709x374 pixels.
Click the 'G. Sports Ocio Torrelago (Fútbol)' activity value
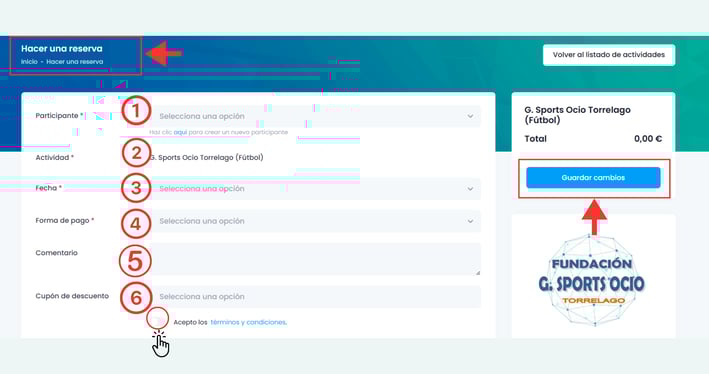coord(206,157)
